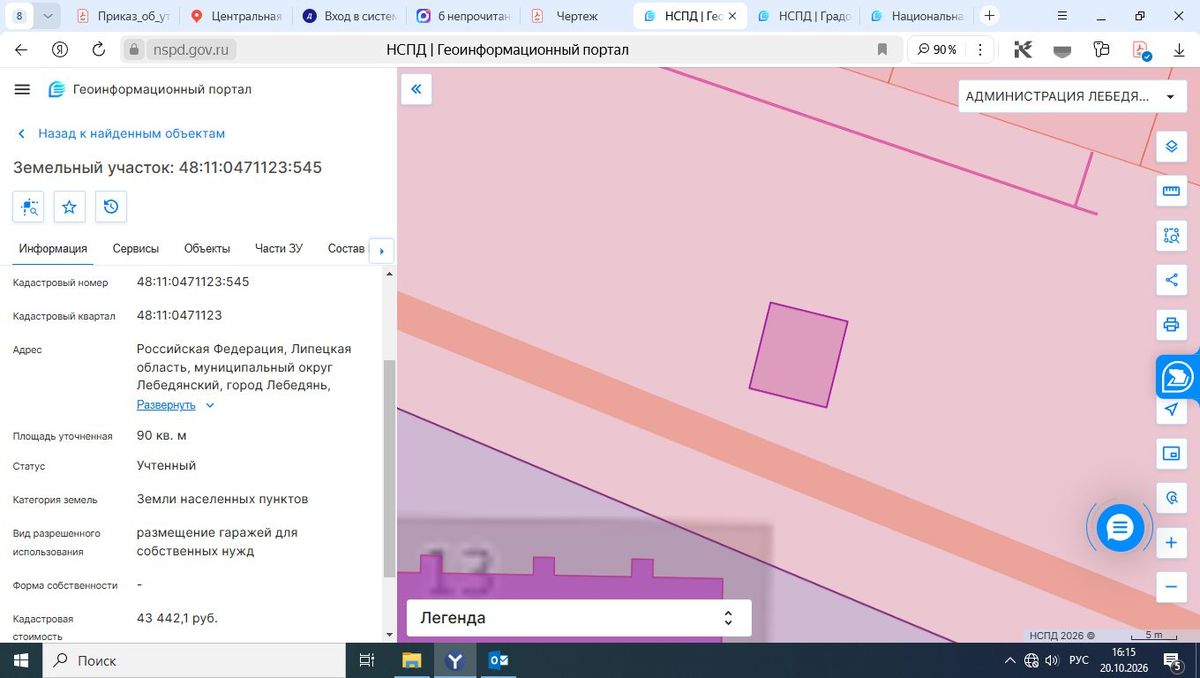Select the search-by-area map tool
Screen dimensions: 1200x678
[1171, 235]
